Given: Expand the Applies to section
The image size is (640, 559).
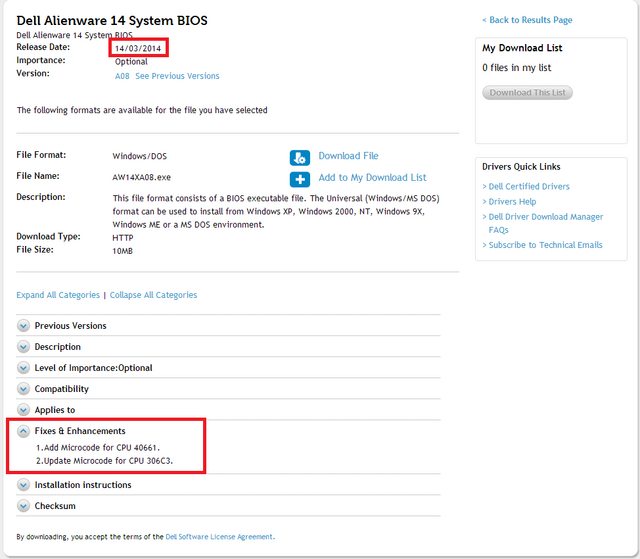Looking at the screenshot, I should click(23, 410).
